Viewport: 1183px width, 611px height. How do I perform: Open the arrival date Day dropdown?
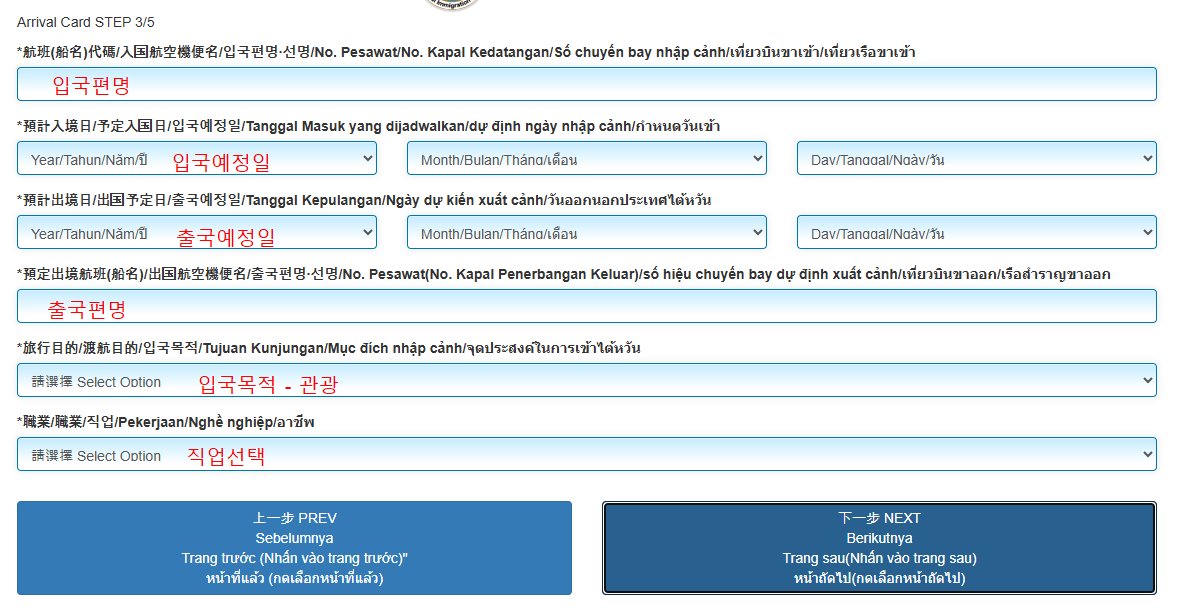pos(976,158)
